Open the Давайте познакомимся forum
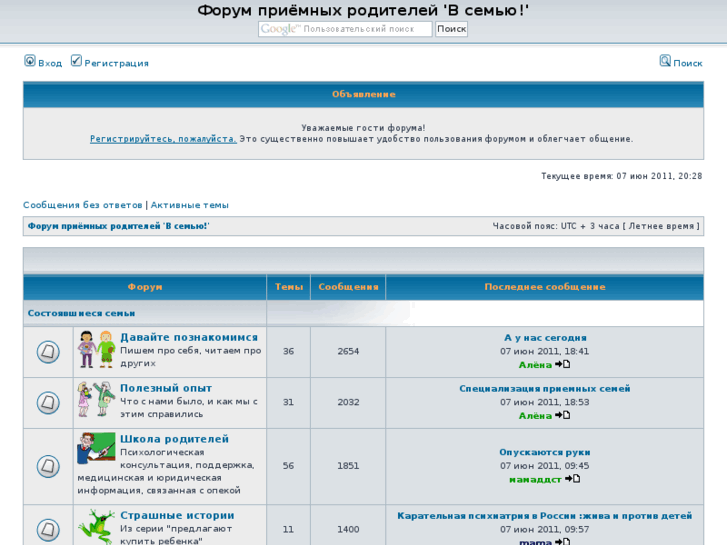This screenshot has width=727, height=545. 189,337
